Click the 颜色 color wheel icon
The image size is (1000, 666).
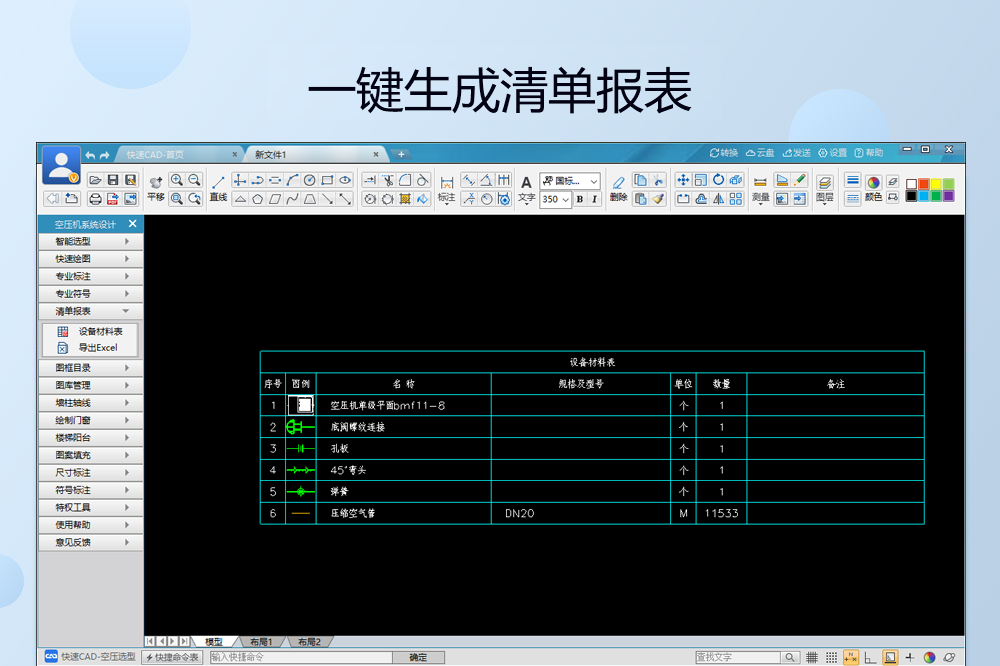click(874, 182)
